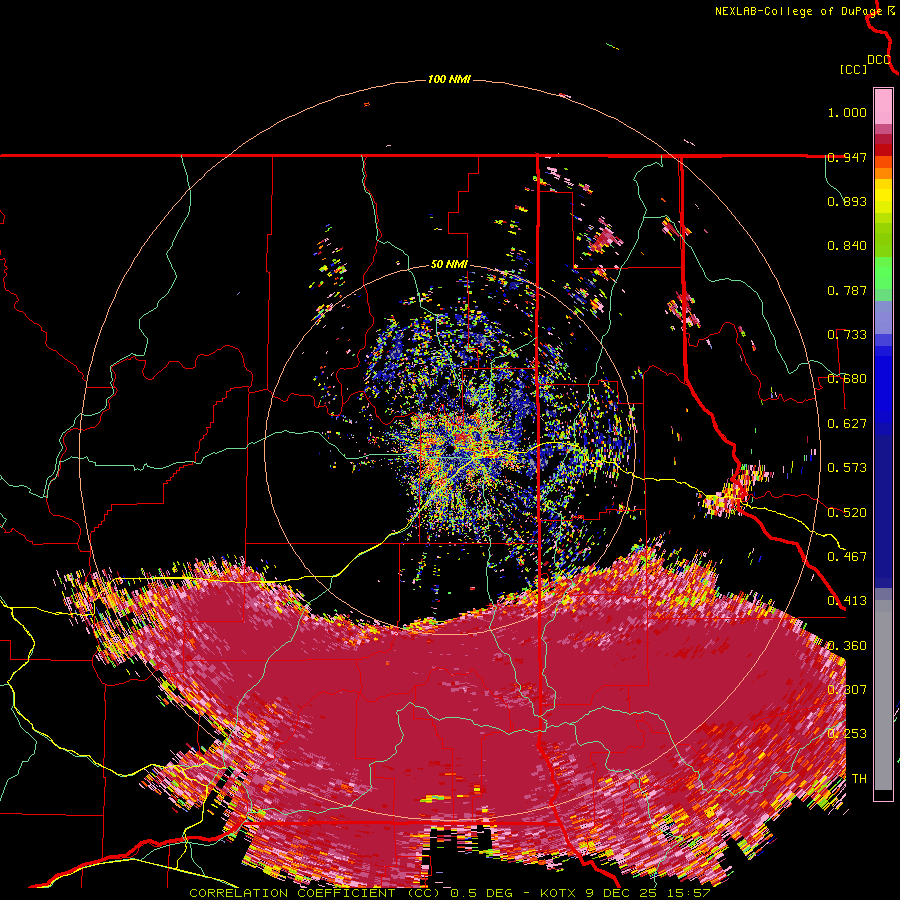900x900 pixels.
Task: Click the 0.893 scale value
Action: (847, 201)
